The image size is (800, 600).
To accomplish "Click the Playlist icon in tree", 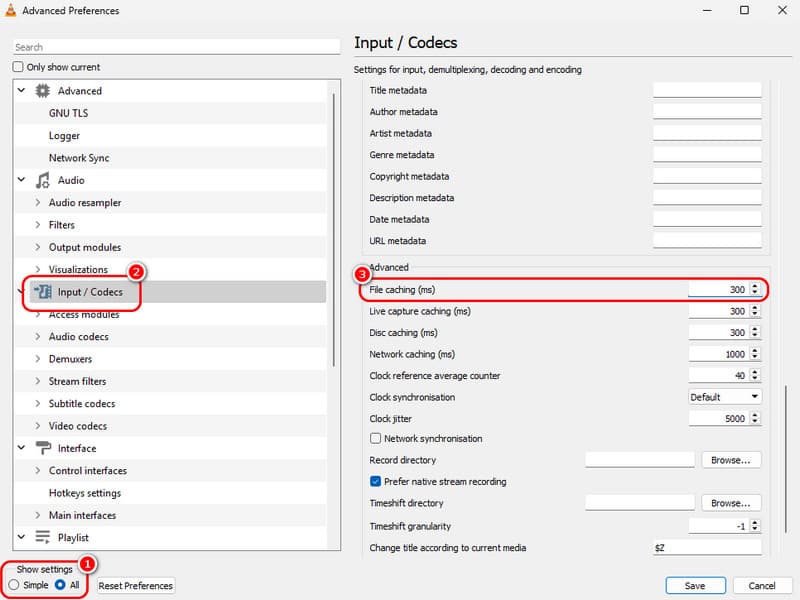I will [42, 538].
